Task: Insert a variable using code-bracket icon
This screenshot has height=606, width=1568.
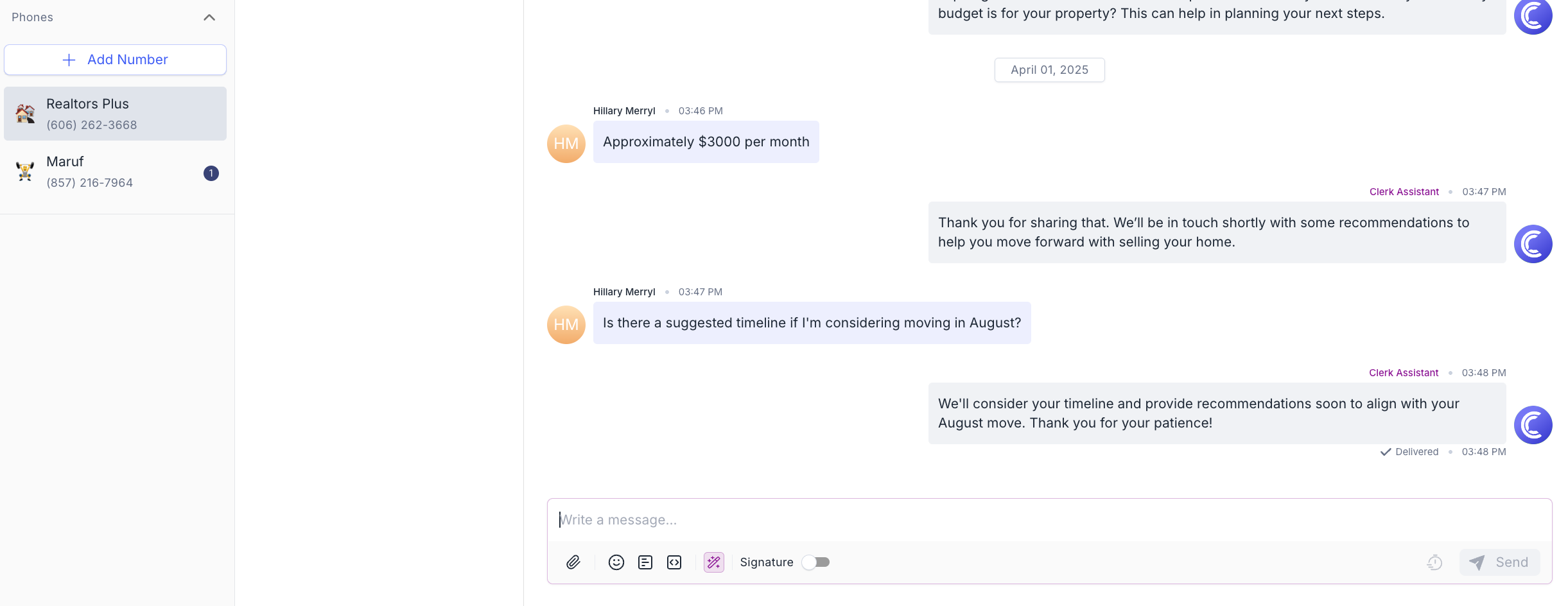Action: pos(674,562)
